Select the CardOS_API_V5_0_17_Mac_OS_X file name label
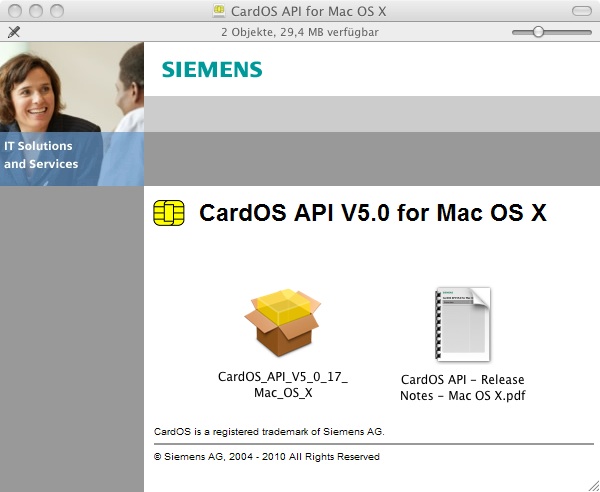 [x=283, y=385]
